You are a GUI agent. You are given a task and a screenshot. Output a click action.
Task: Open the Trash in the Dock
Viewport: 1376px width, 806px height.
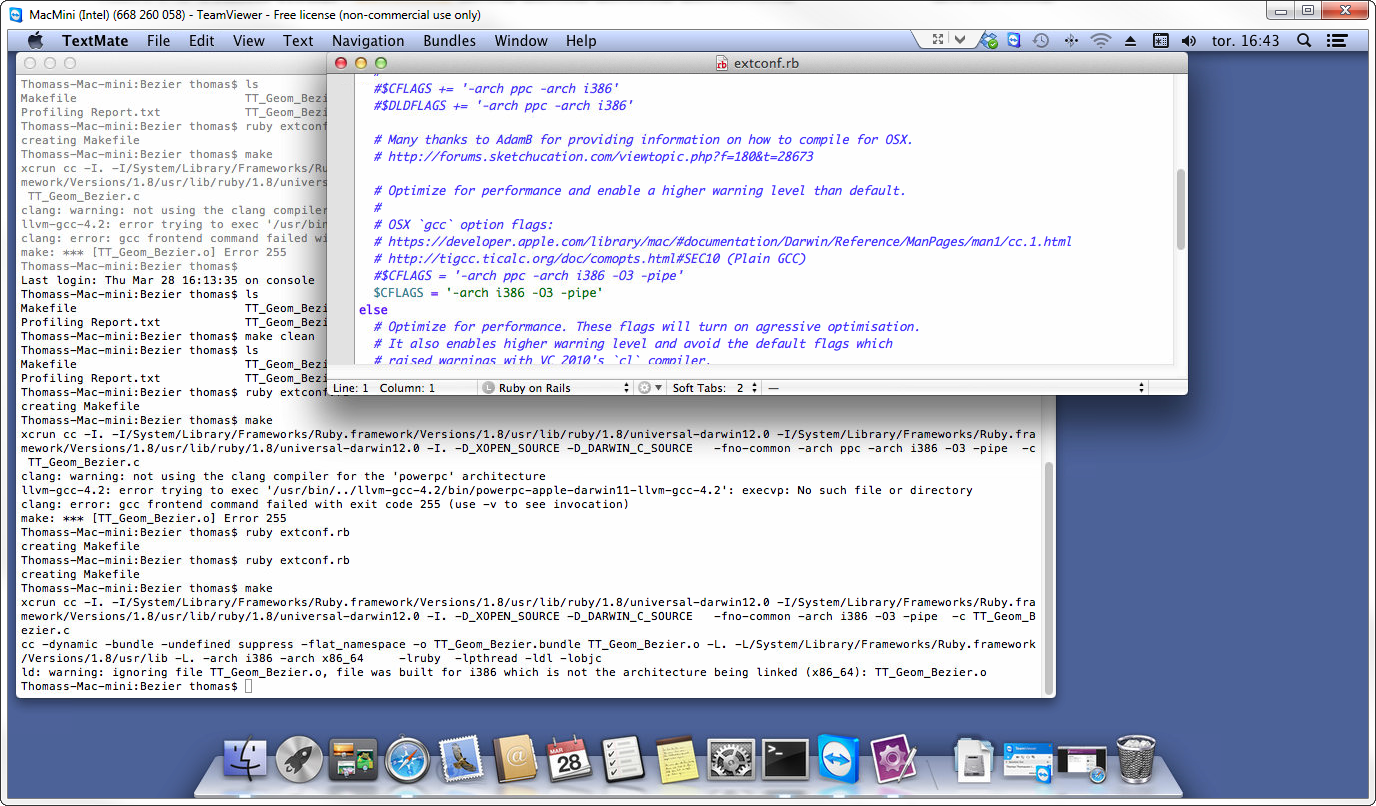point(1135,759)
